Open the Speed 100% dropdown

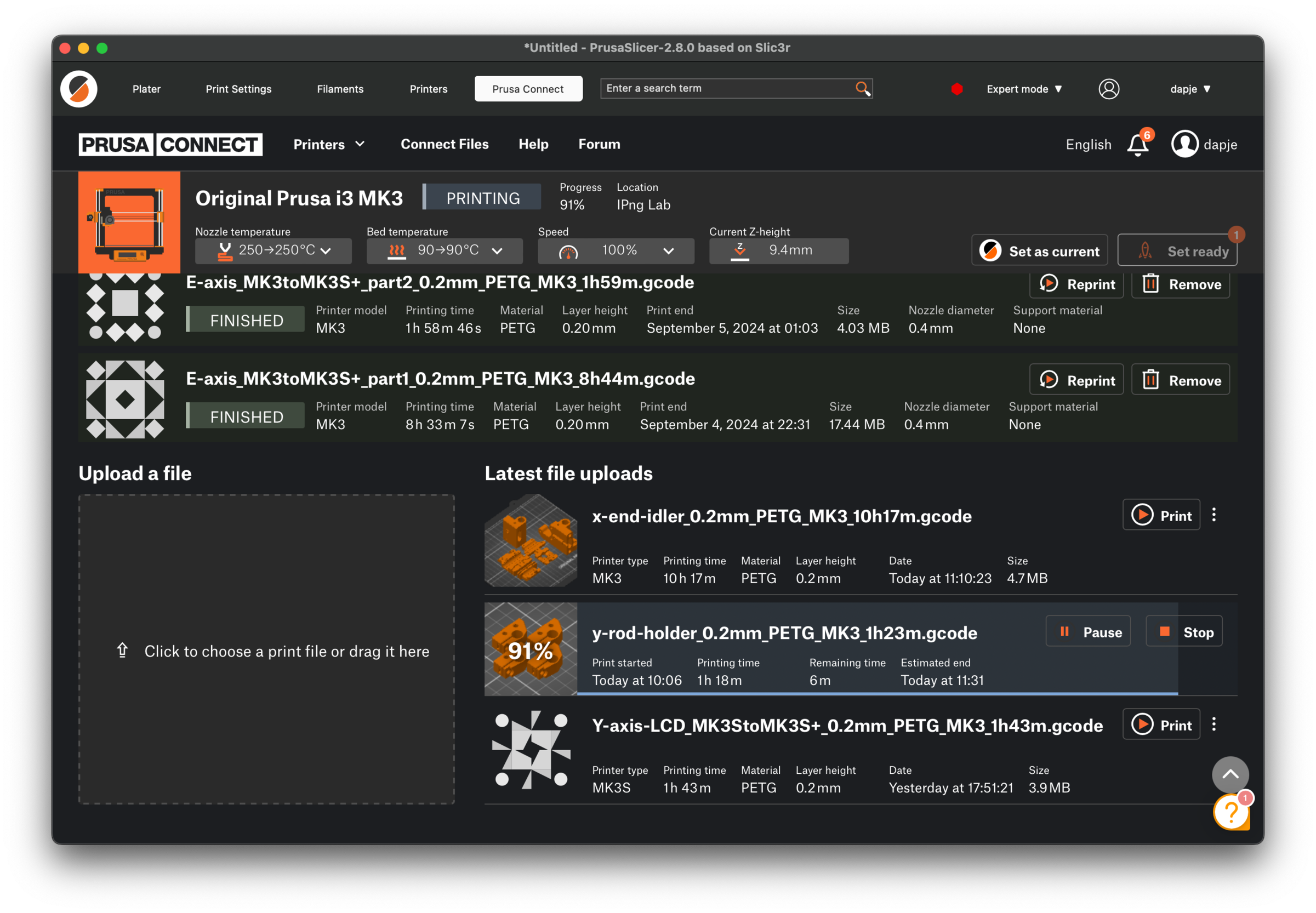pyautogui.click(x=668, y=250)
